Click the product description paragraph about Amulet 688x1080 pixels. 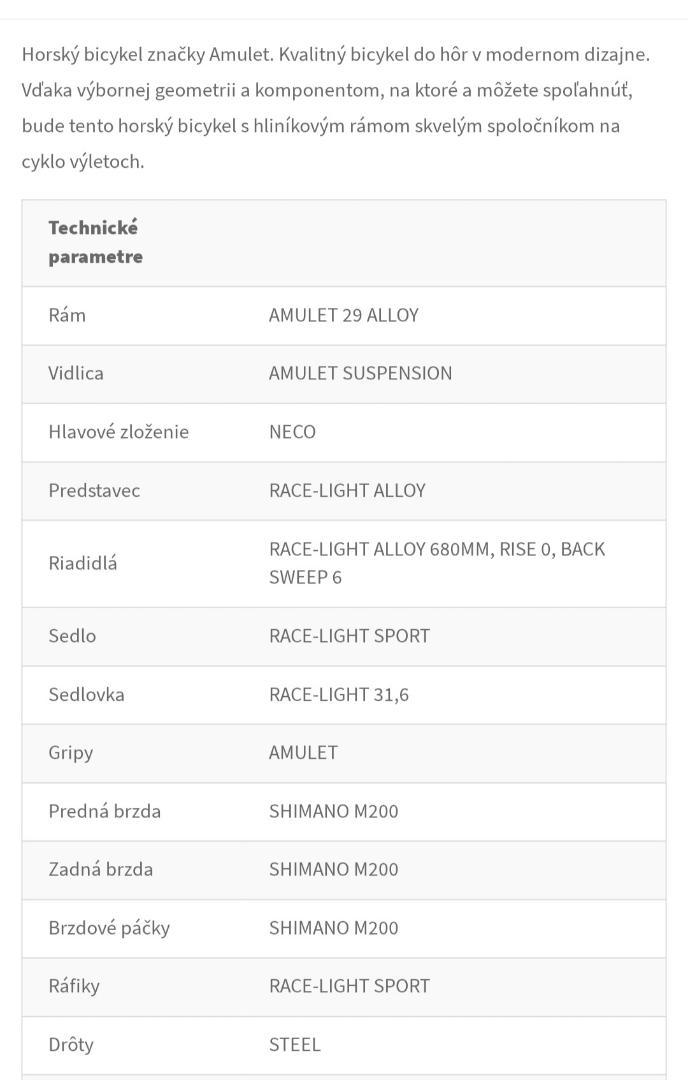click(x=336, y=107)
